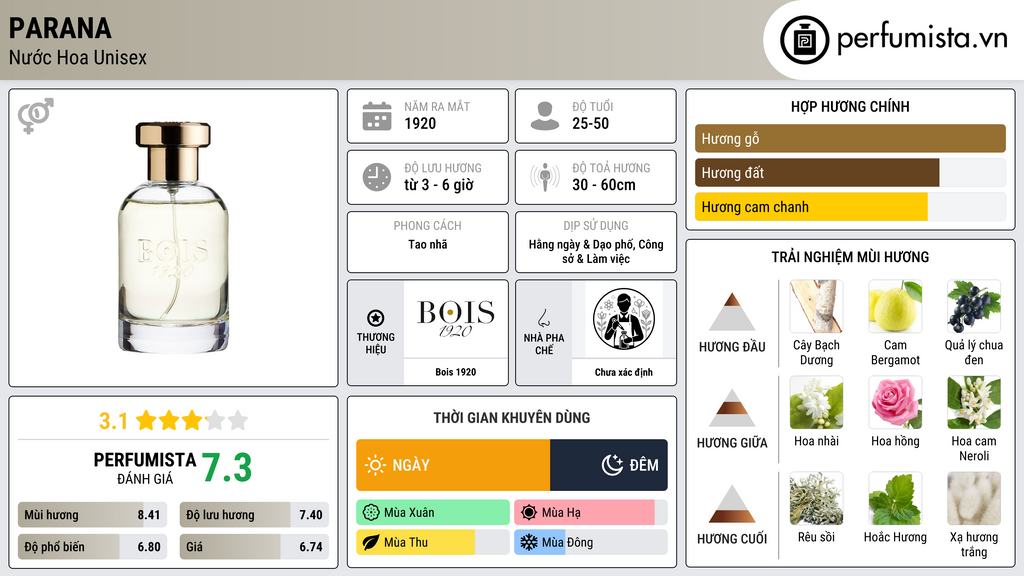Select the Xạ hương trắng note image
This screenshot has height=576, width=1024.
(x=974, y=498)
